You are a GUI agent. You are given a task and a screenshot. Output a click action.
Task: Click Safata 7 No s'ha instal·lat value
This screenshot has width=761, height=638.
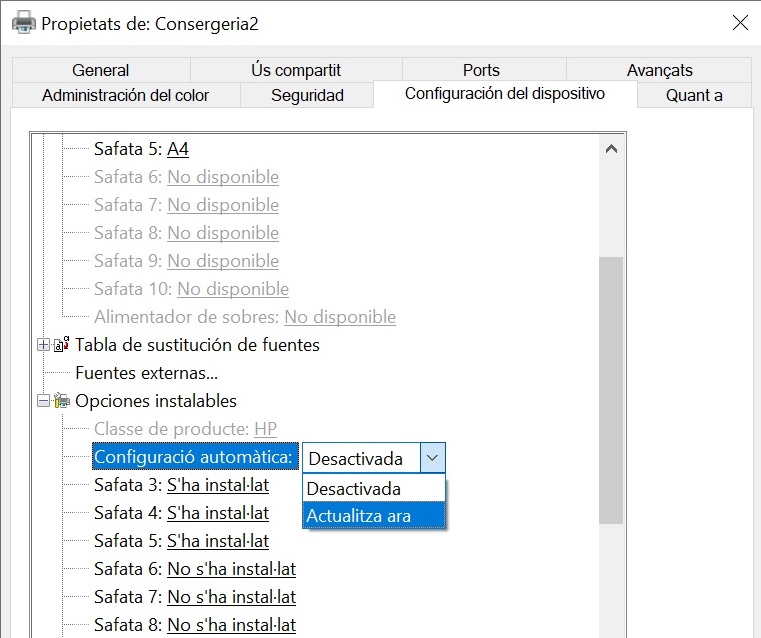click(232, 597)
